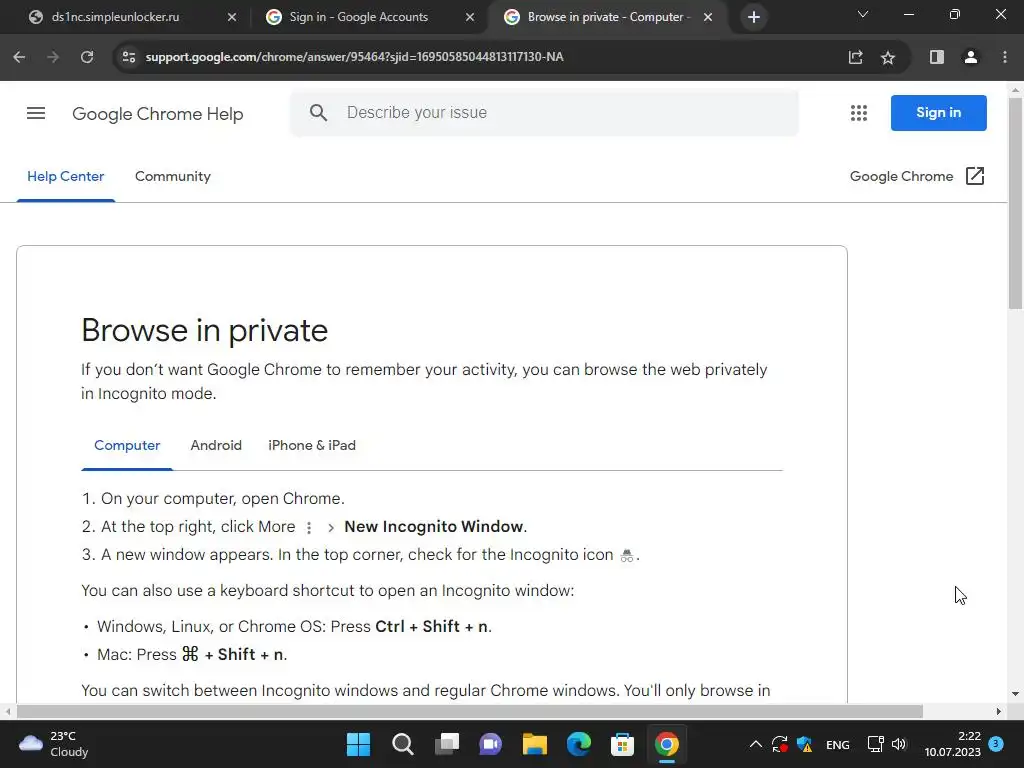Open the clock and calendar

pos(953,744)
